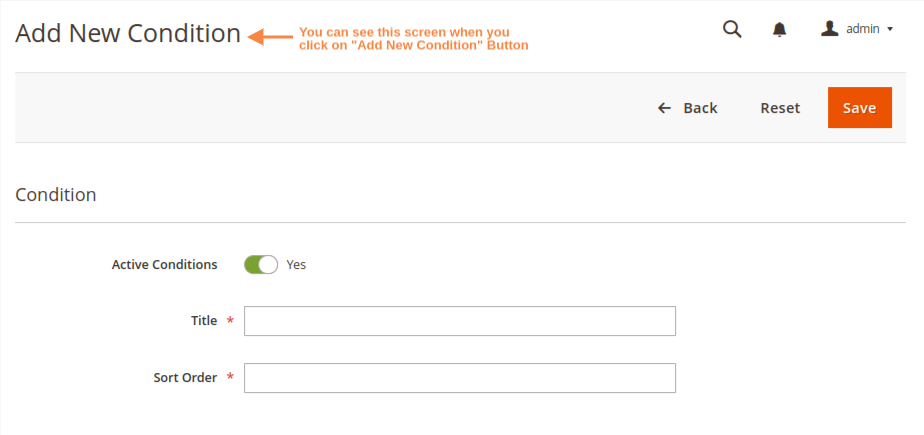The height and width of the screenshot is (435, 924).
Task: Click the red asterisk next to Title
Action: coord(231,321)
